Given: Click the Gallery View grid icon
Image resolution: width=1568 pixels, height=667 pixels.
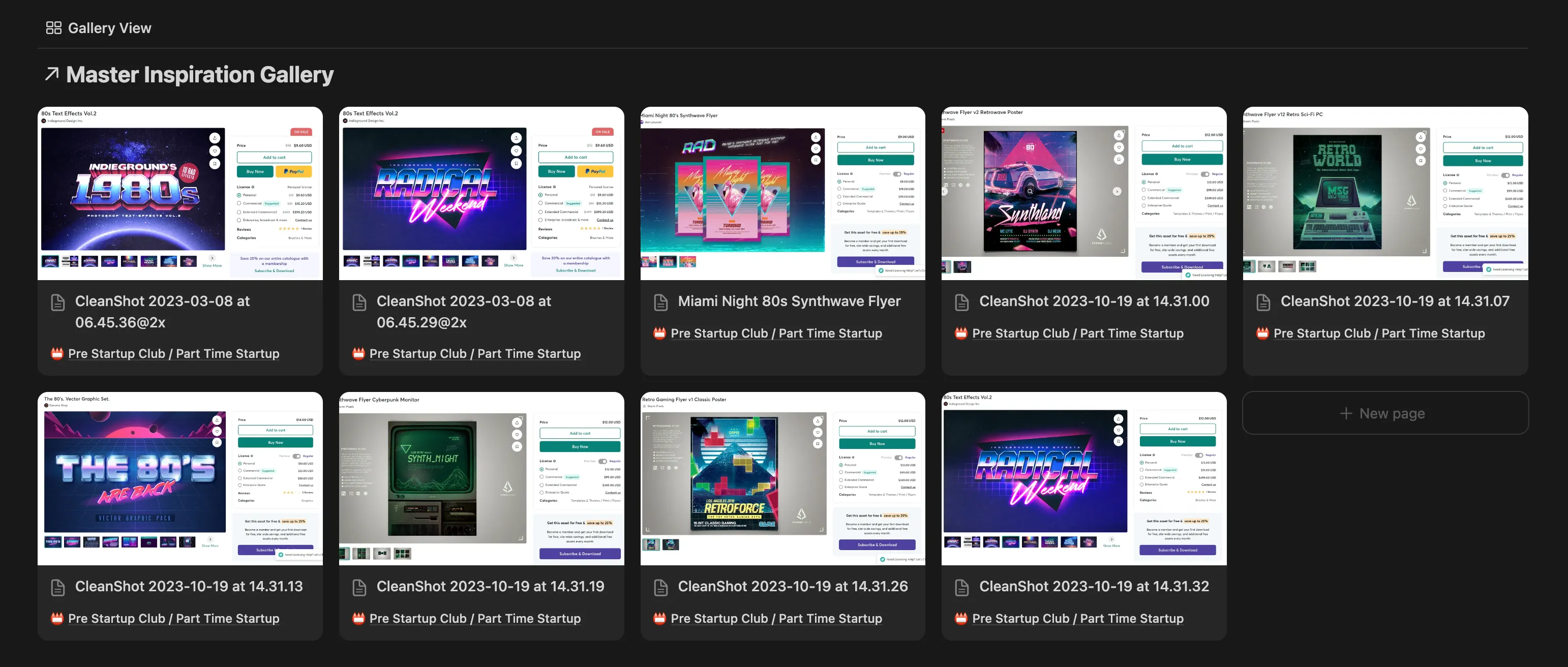Looking at the screenshot, I should point(53,28).
